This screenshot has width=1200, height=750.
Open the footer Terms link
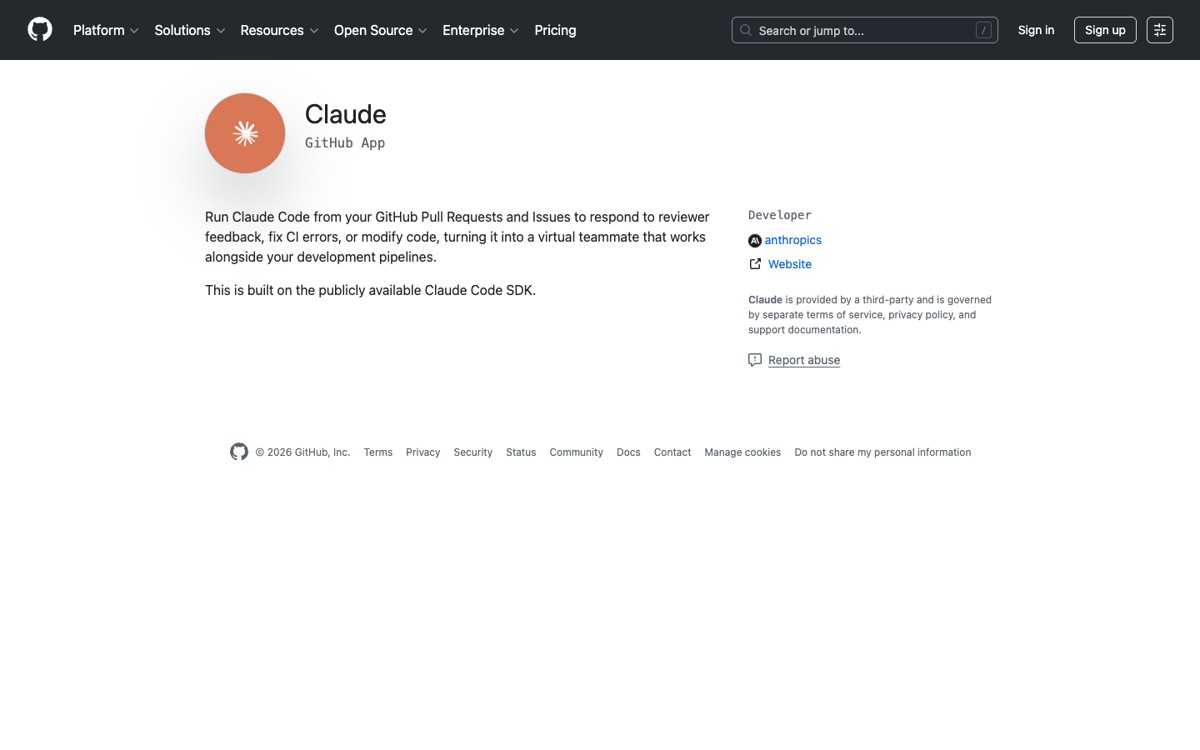[x=378, y=452]
